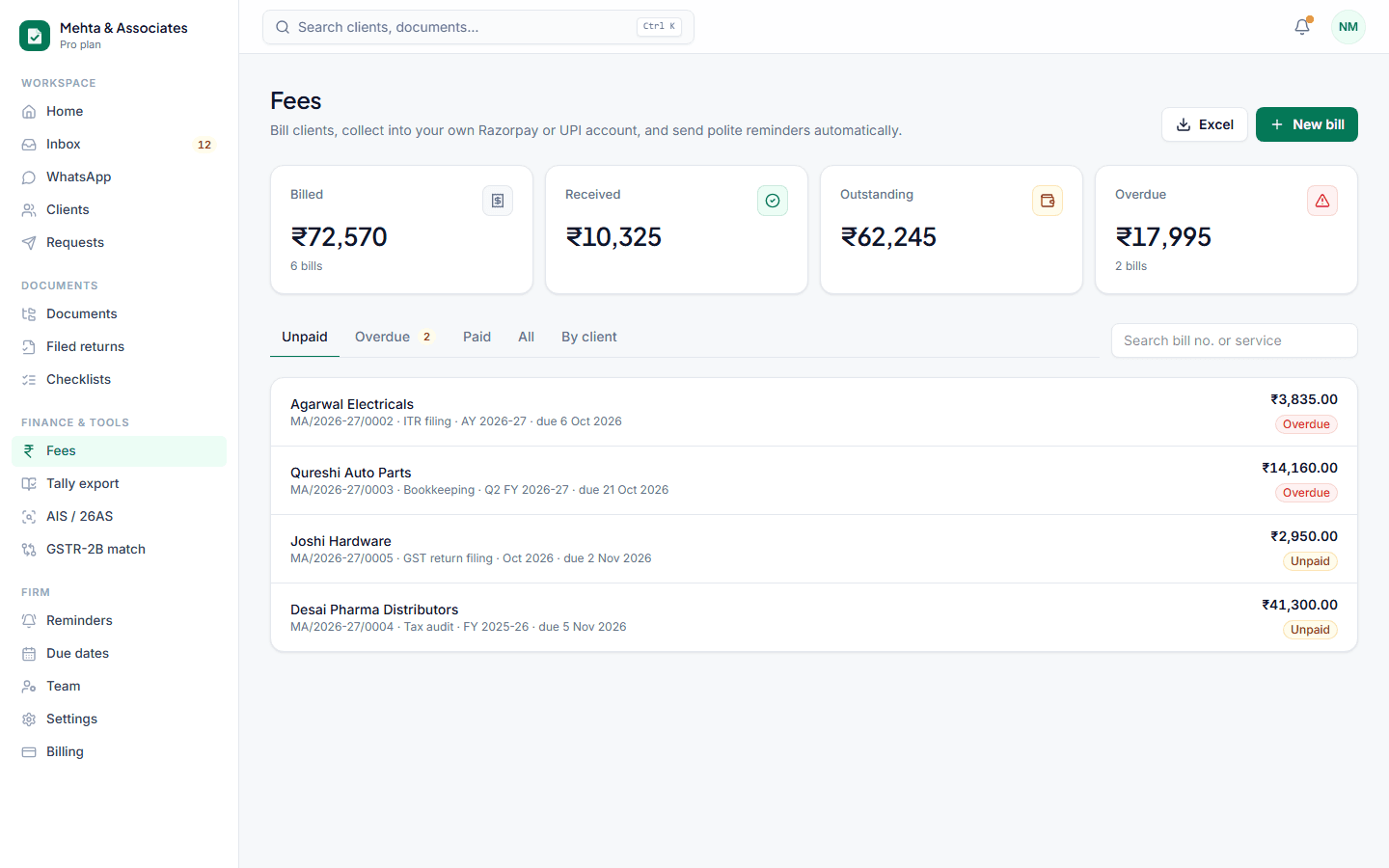The height and width of the screenshot is (868, 1389).
Task: Switch to the Paid tab
Action: tap(477, 337)
